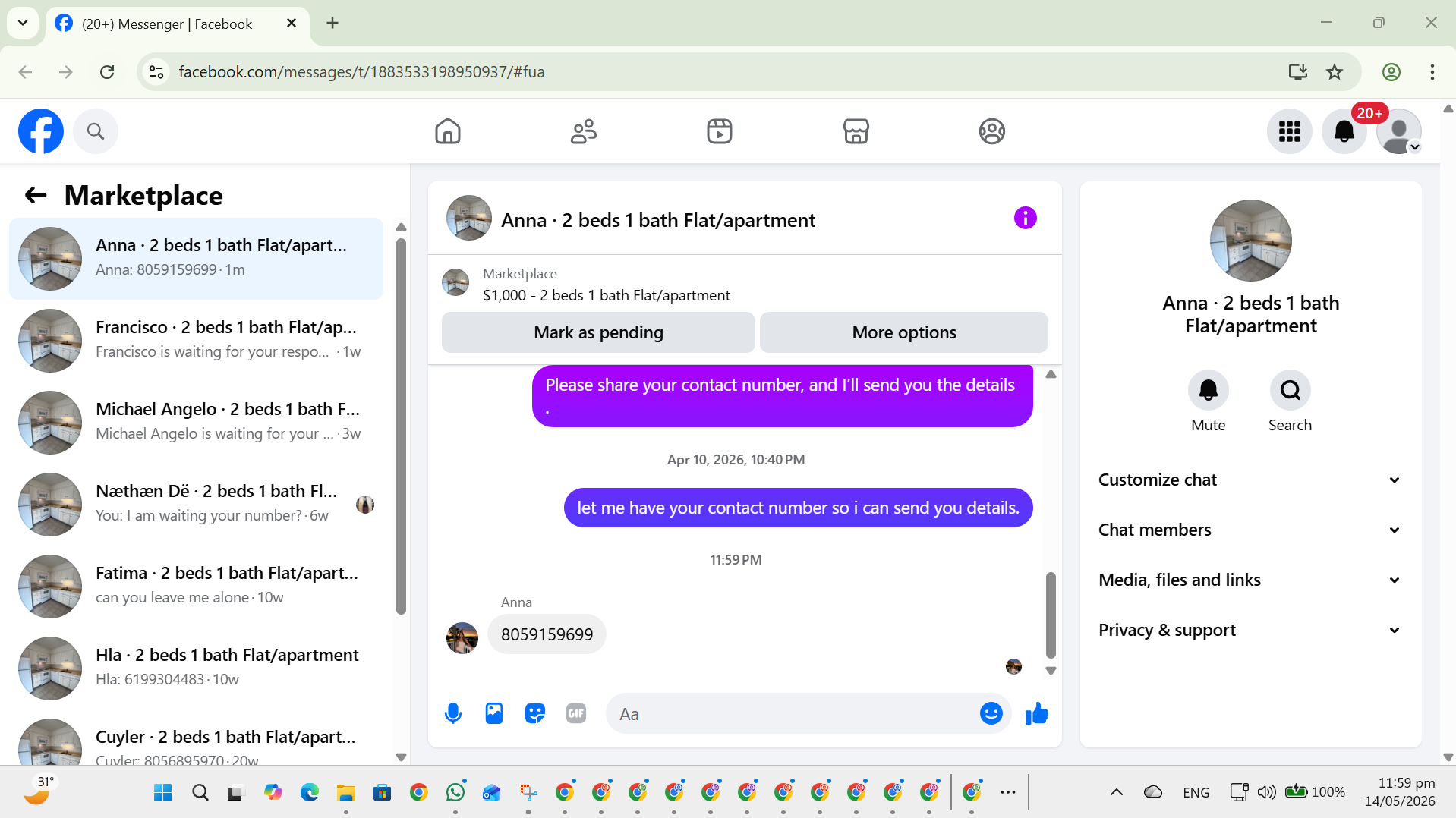The height and width of the screenshot is (818, 1456).
Task: Open Anna's chat in the list
Action: [196, 259]
